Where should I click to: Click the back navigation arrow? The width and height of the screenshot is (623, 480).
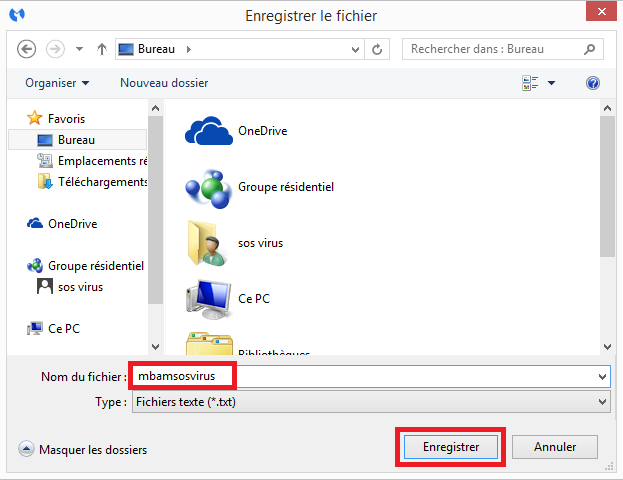coord(27,48)
